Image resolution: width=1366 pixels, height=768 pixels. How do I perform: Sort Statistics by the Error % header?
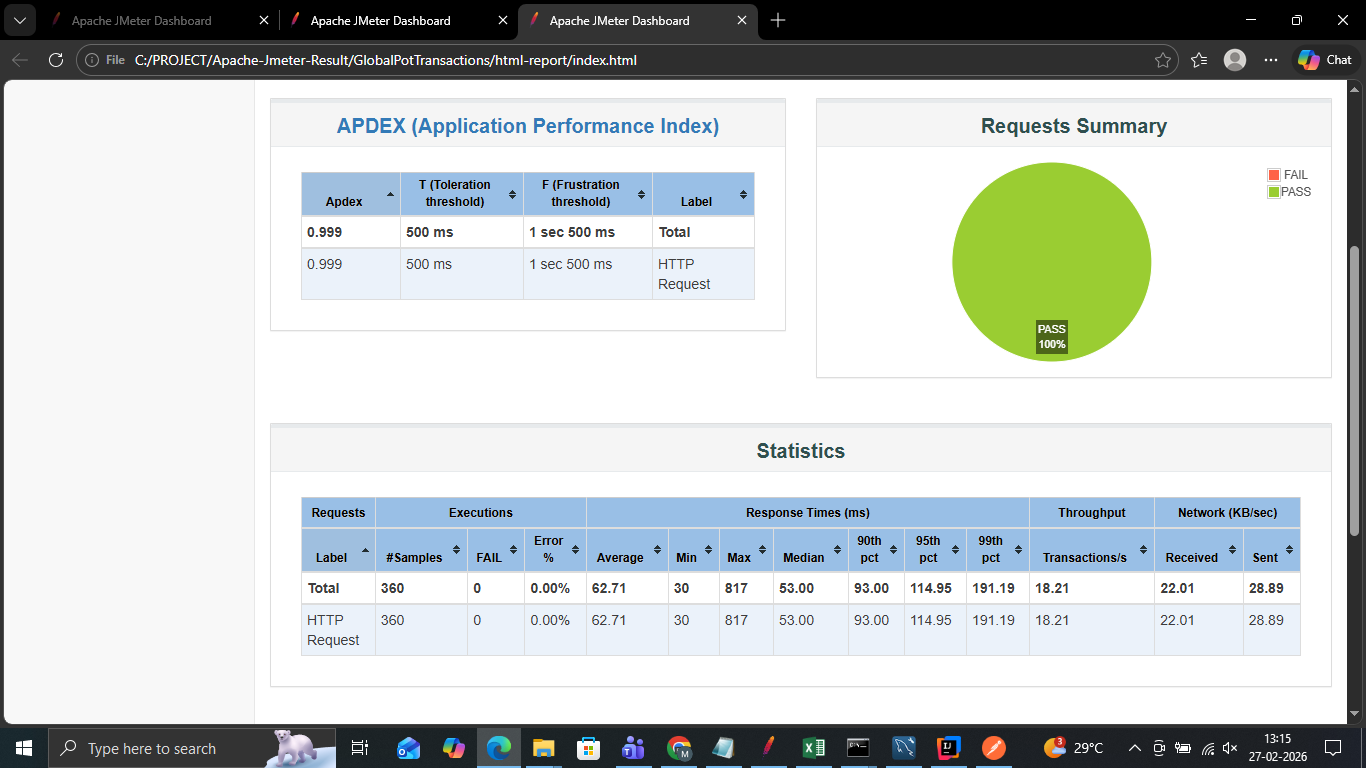555,550
